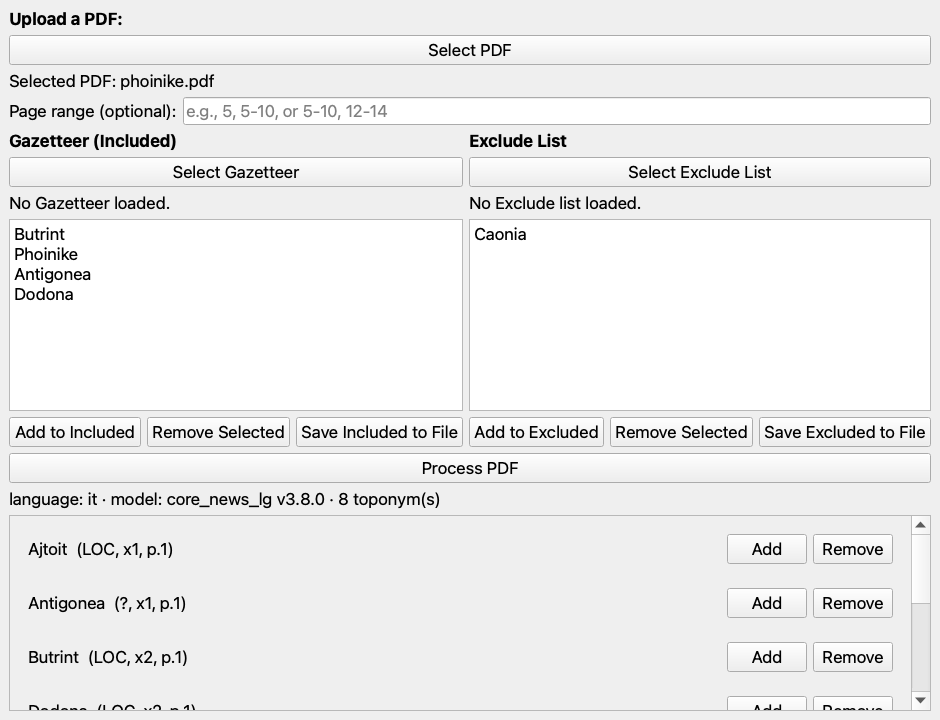Select Phoinike in the Gazetteer list
Viewport: 940px width, 720px height.
coord(46,254)
